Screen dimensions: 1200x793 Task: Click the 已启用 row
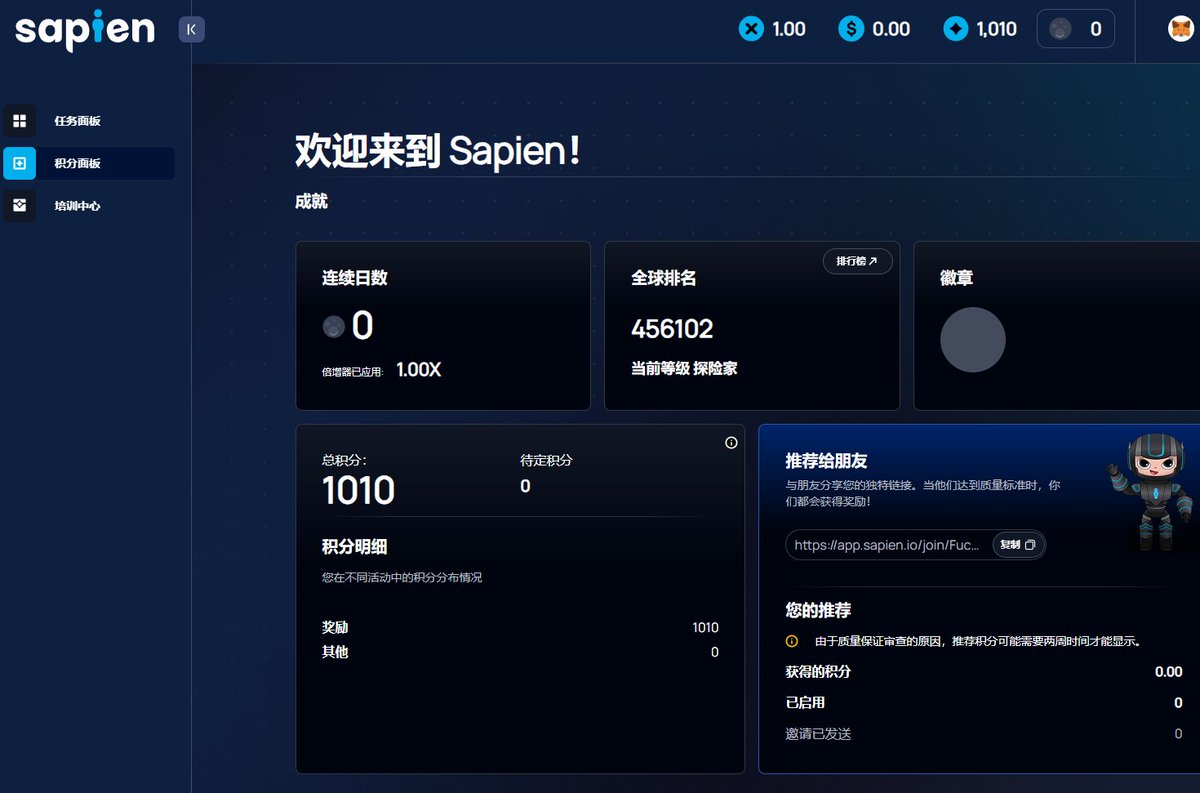coord(984,703)
